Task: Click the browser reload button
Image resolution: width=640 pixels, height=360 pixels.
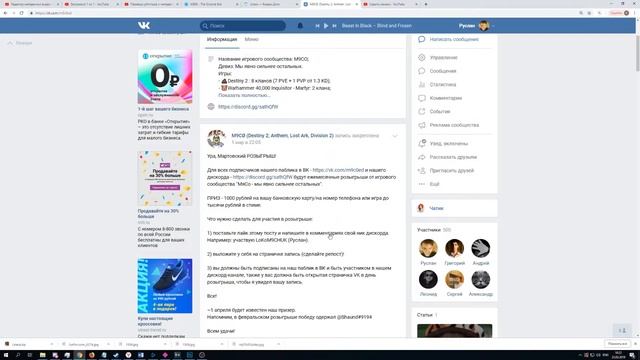Action: click(x=22, y=13)
